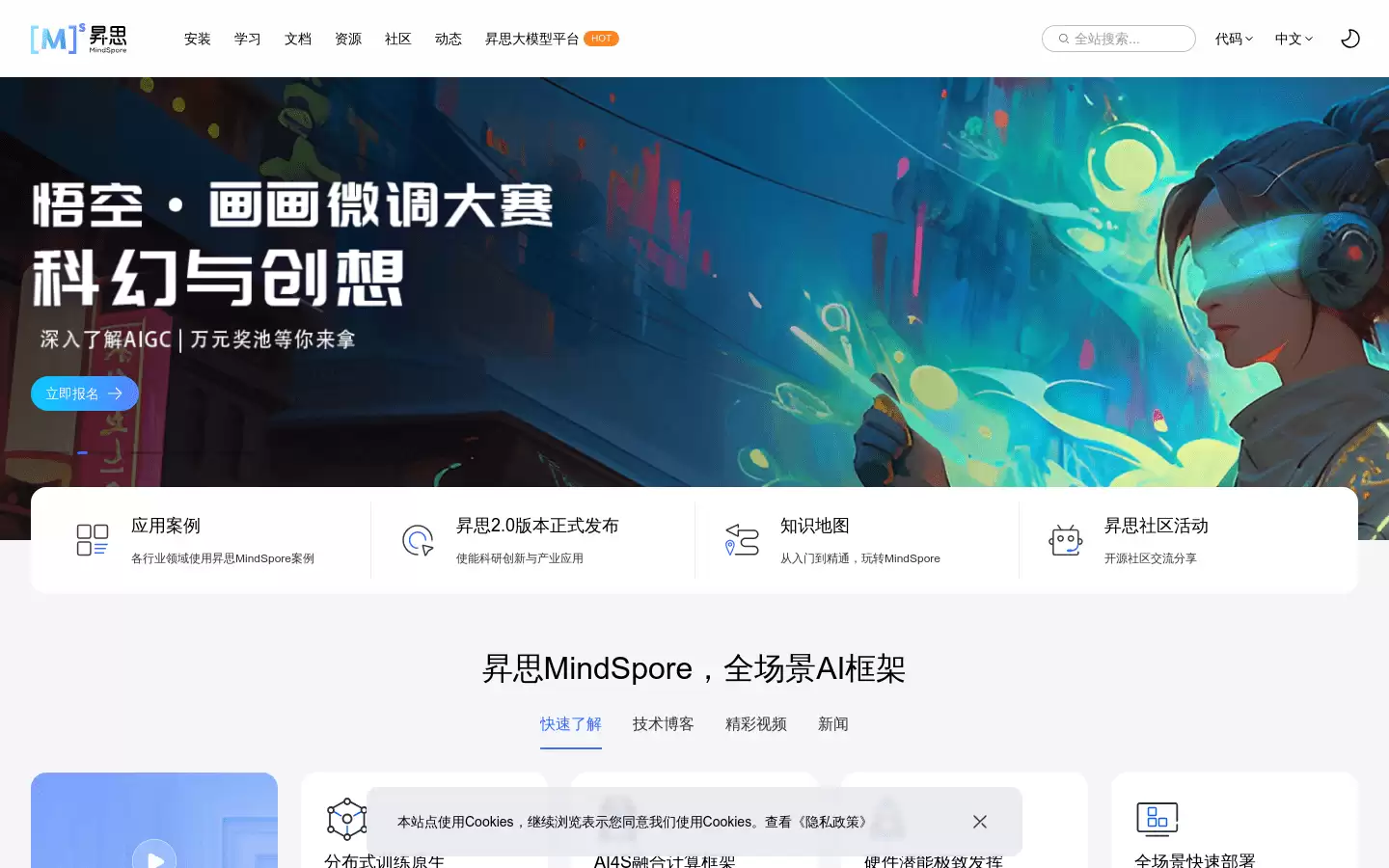Click the HOT badge
Viewport: 1389px width, 868px height.
601,39
